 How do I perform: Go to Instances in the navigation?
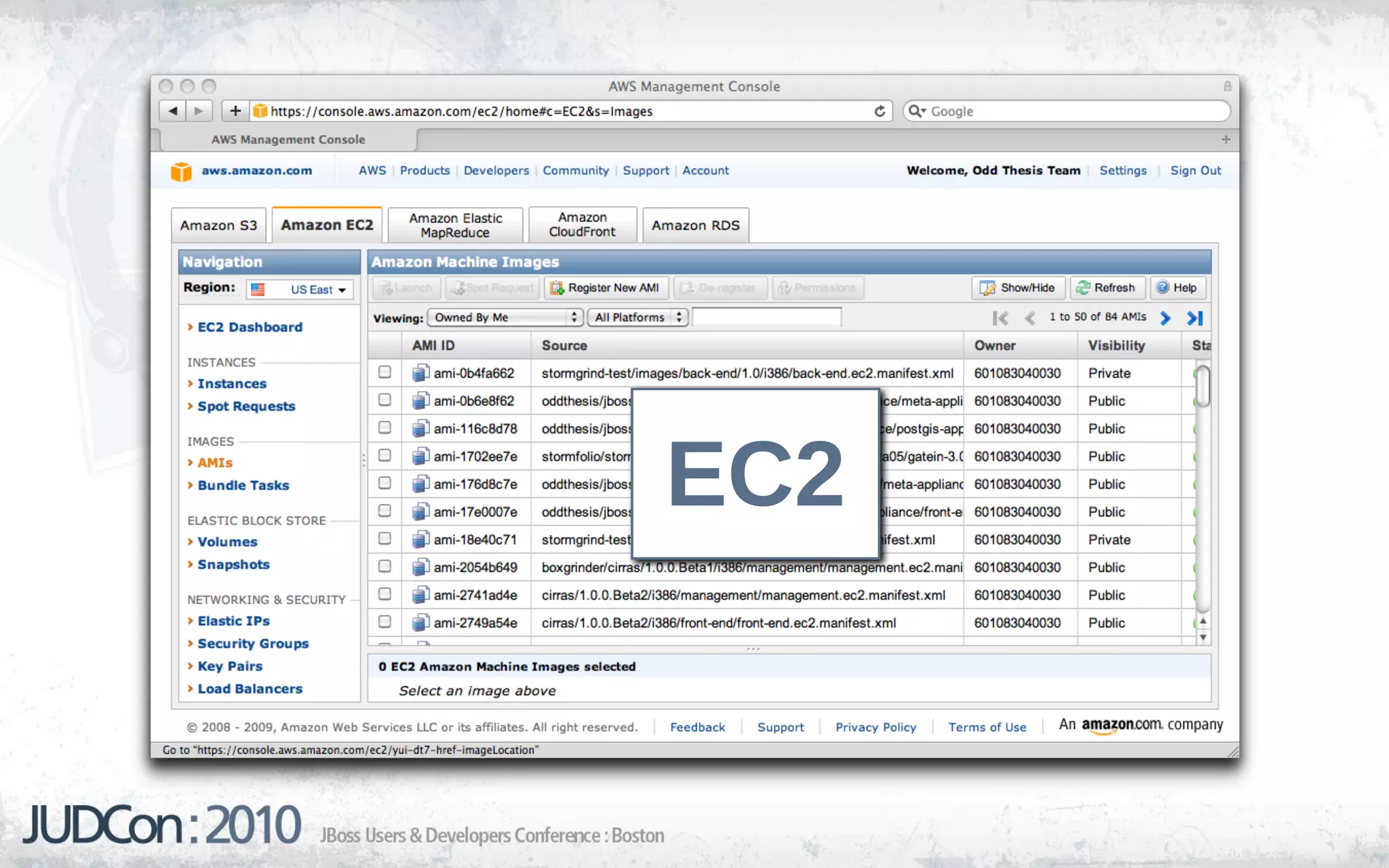[x=232, y=384]
